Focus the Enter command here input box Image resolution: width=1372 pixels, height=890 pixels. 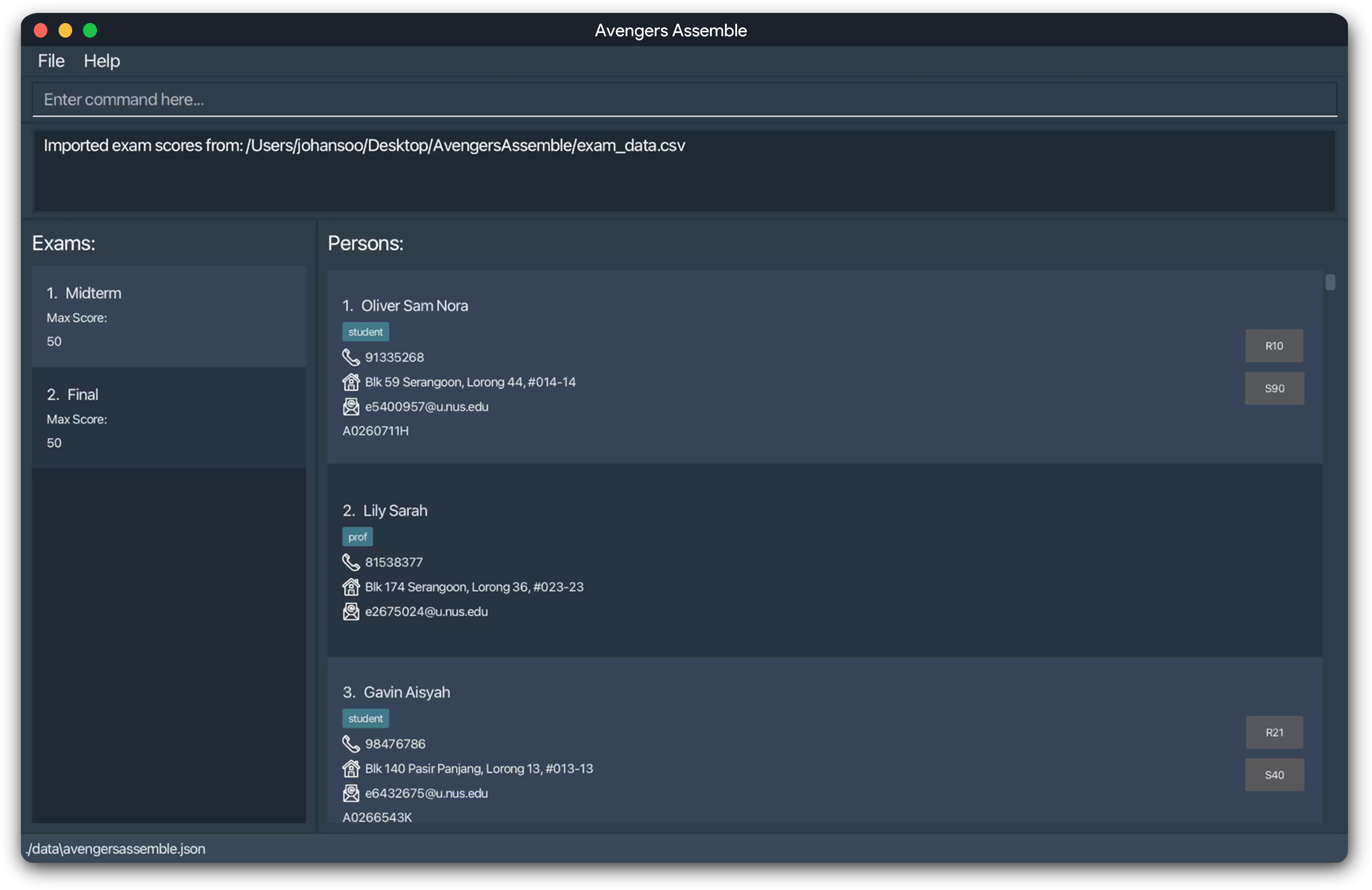coord(684,99)
